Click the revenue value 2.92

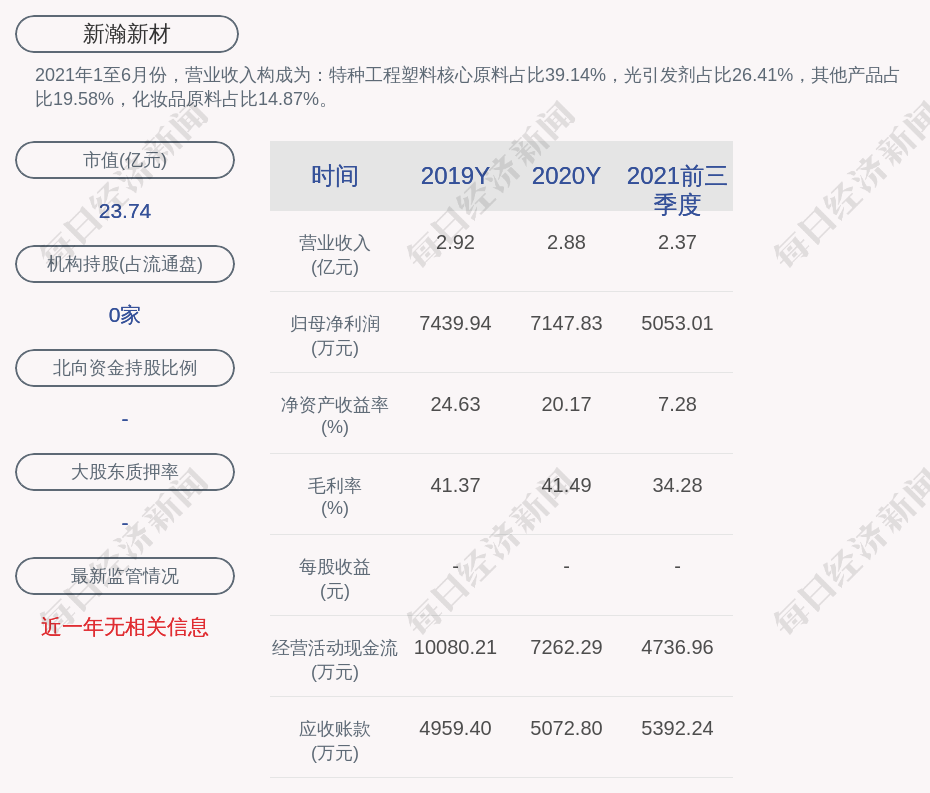pos(455,243)
